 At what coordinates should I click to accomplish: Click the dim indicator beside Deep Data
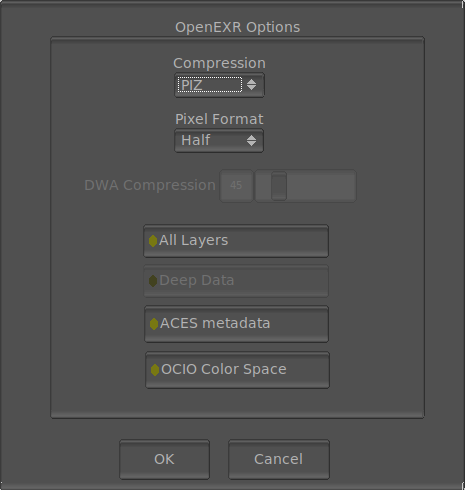pos(153,281)
